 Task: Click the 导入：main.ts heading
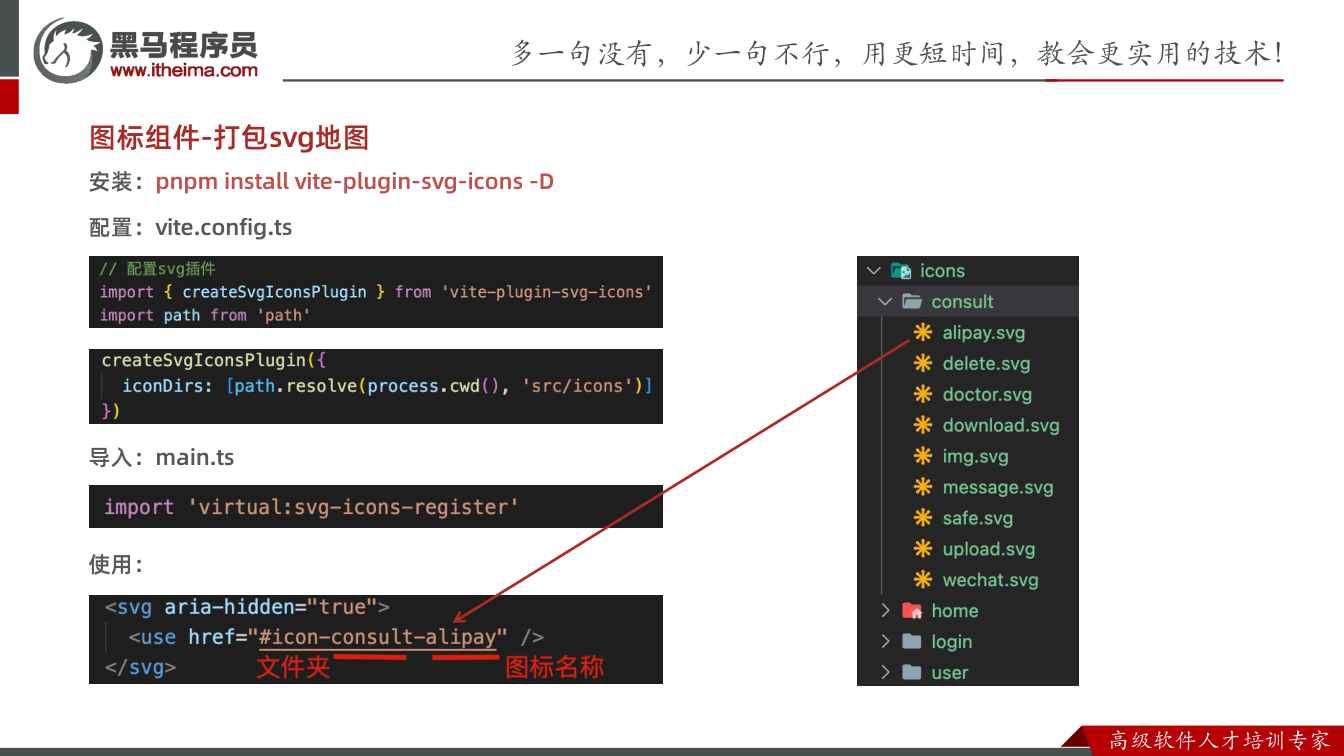click(161, 458)
